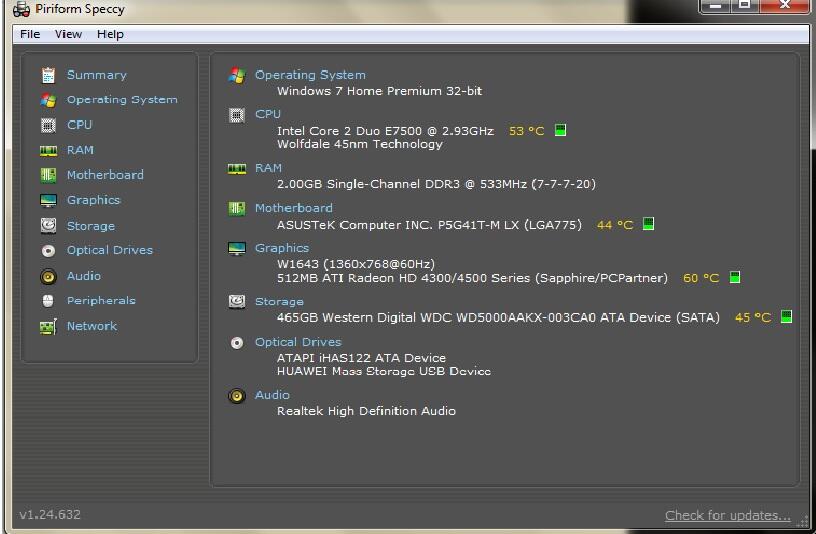Click the CPU heading in summary panel

[x=268, y=114]
